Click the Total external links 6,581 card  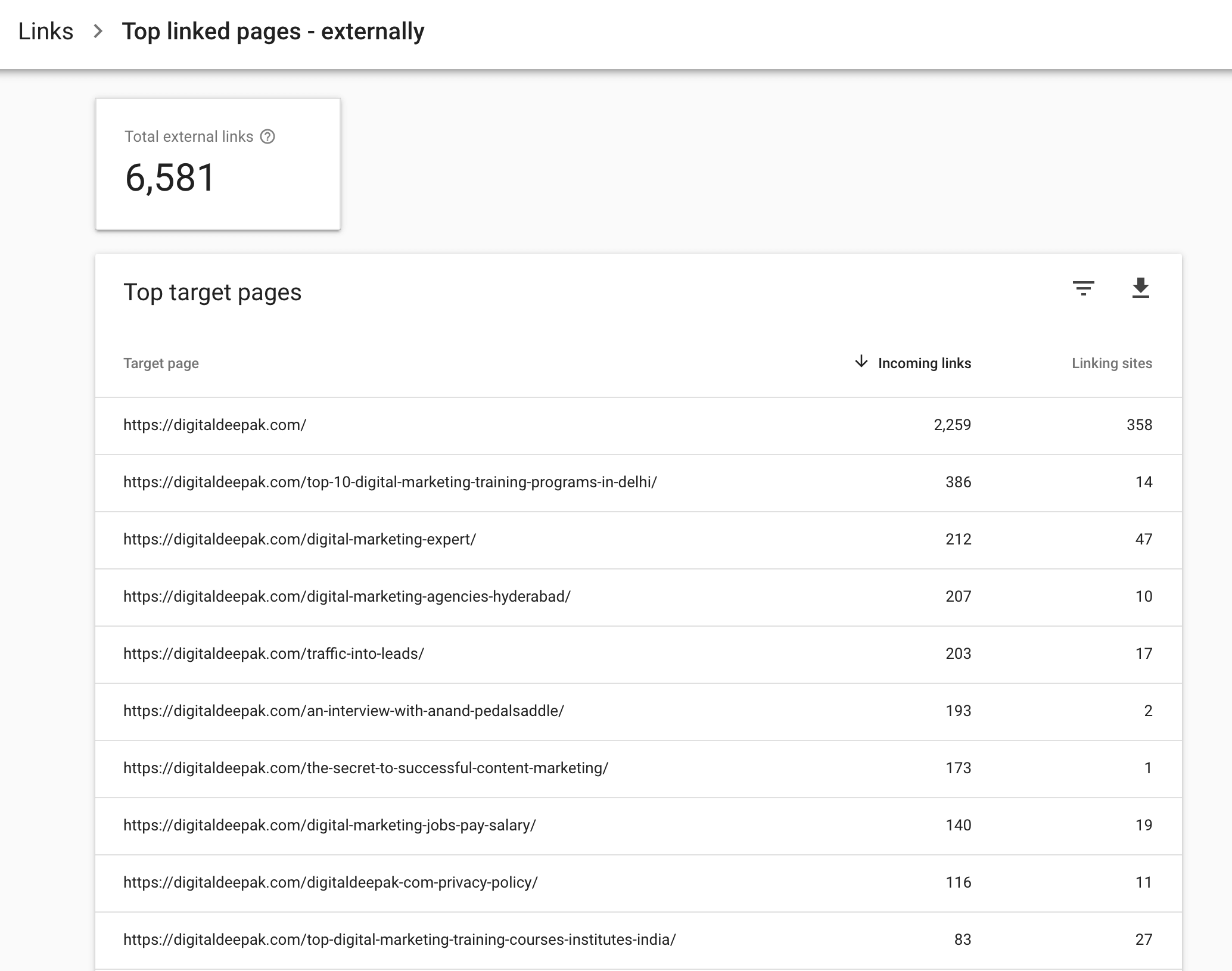(x=218, y=164)
